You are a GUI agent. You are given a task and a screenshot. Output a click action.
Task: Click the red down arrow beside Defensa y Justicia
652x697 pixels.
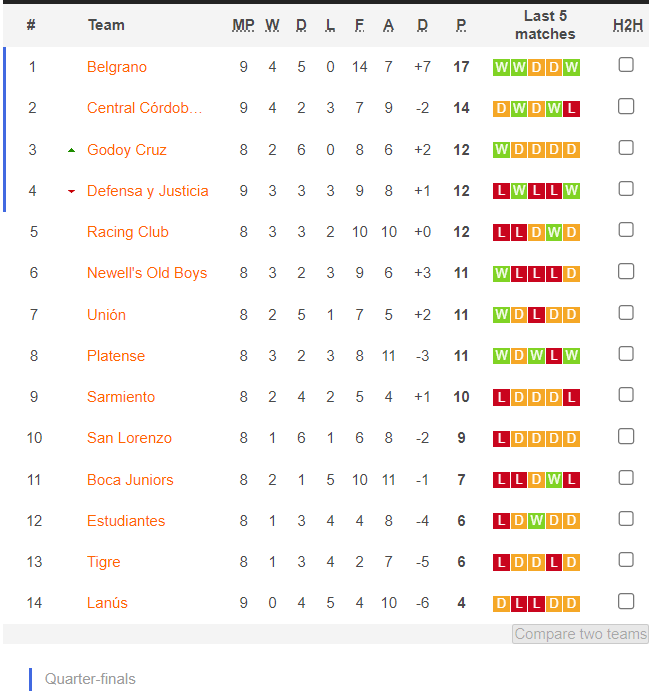click(71, 192)
